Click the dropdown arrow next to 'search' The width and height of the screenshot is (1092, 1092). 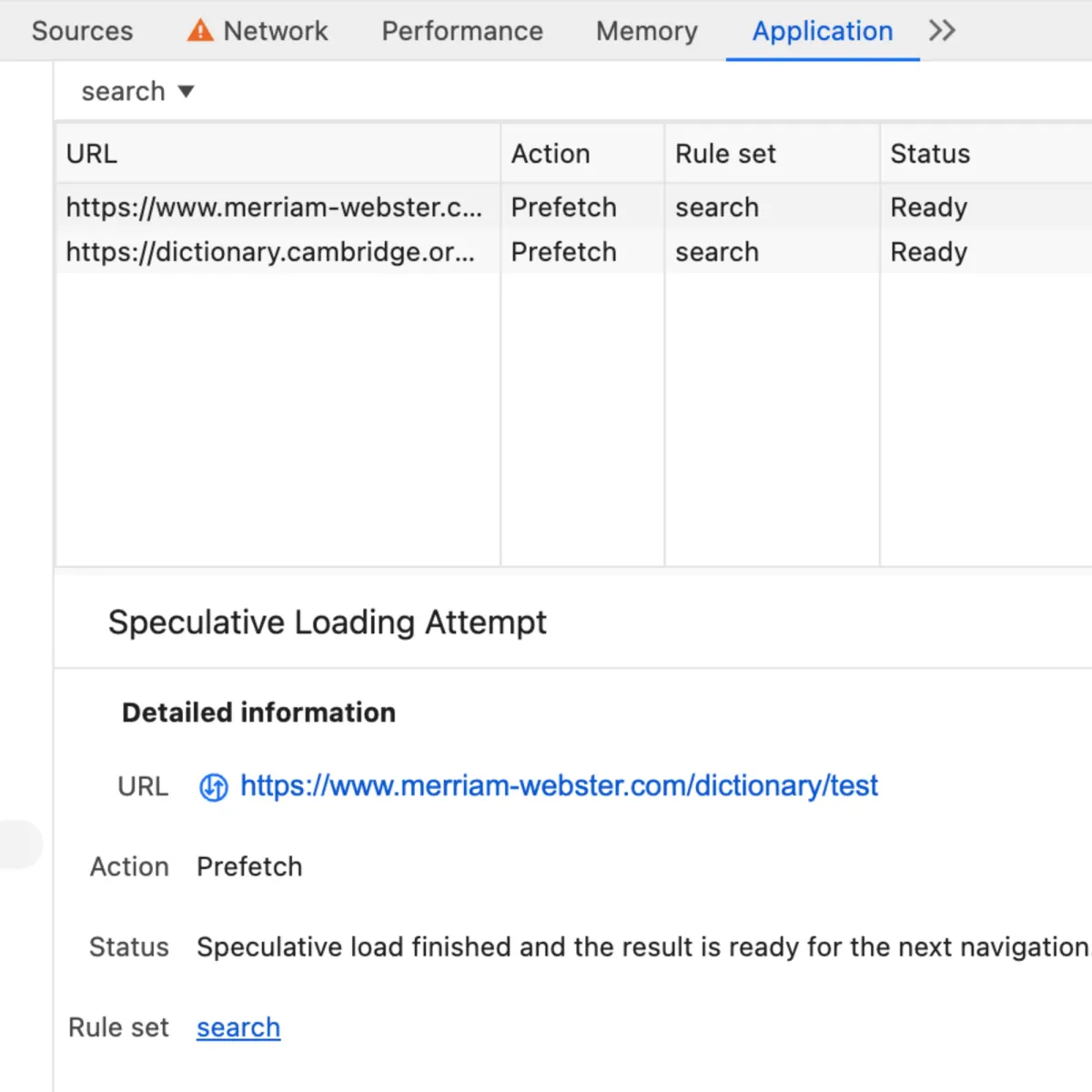click(x=186, y=91)
